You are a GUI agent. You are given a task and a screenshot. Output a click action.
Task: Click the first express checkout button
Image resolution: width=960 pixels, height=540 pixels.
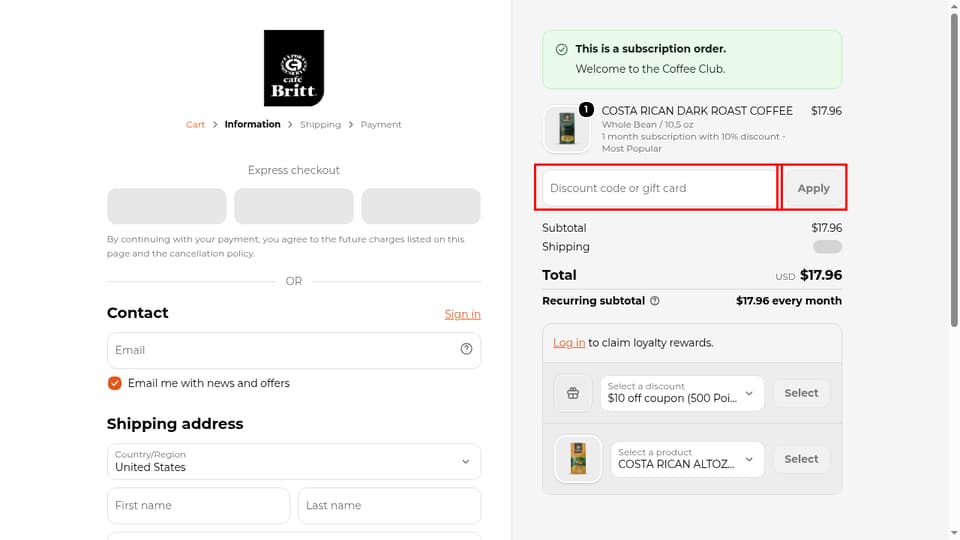(167, 206)
